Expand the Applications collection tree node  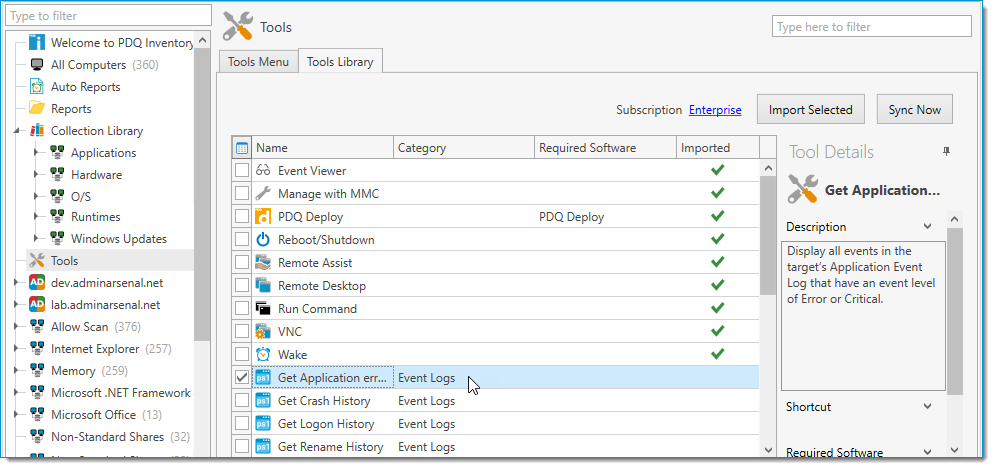click(x=37, y=153)
